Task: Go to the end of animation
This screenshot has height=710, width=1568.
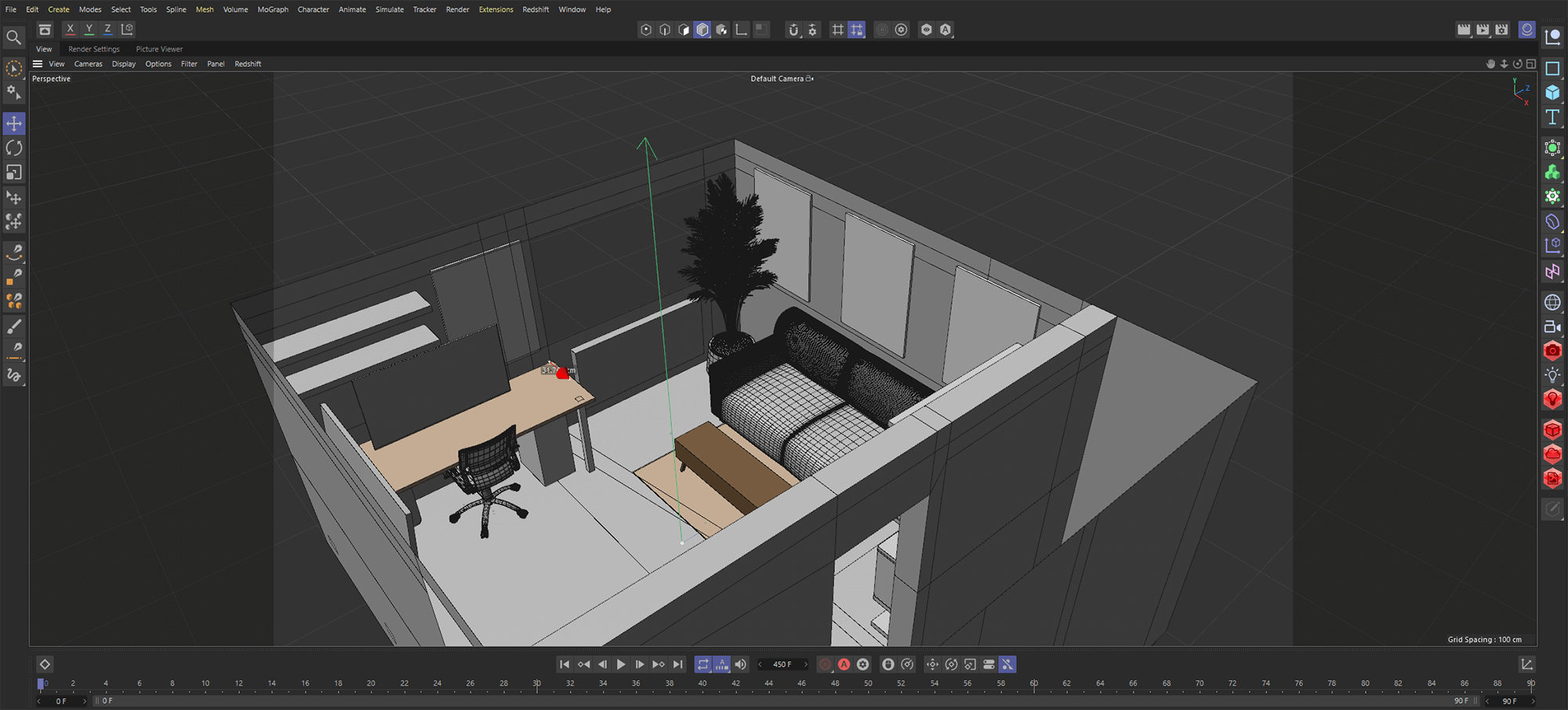Action: pos(678,664)
